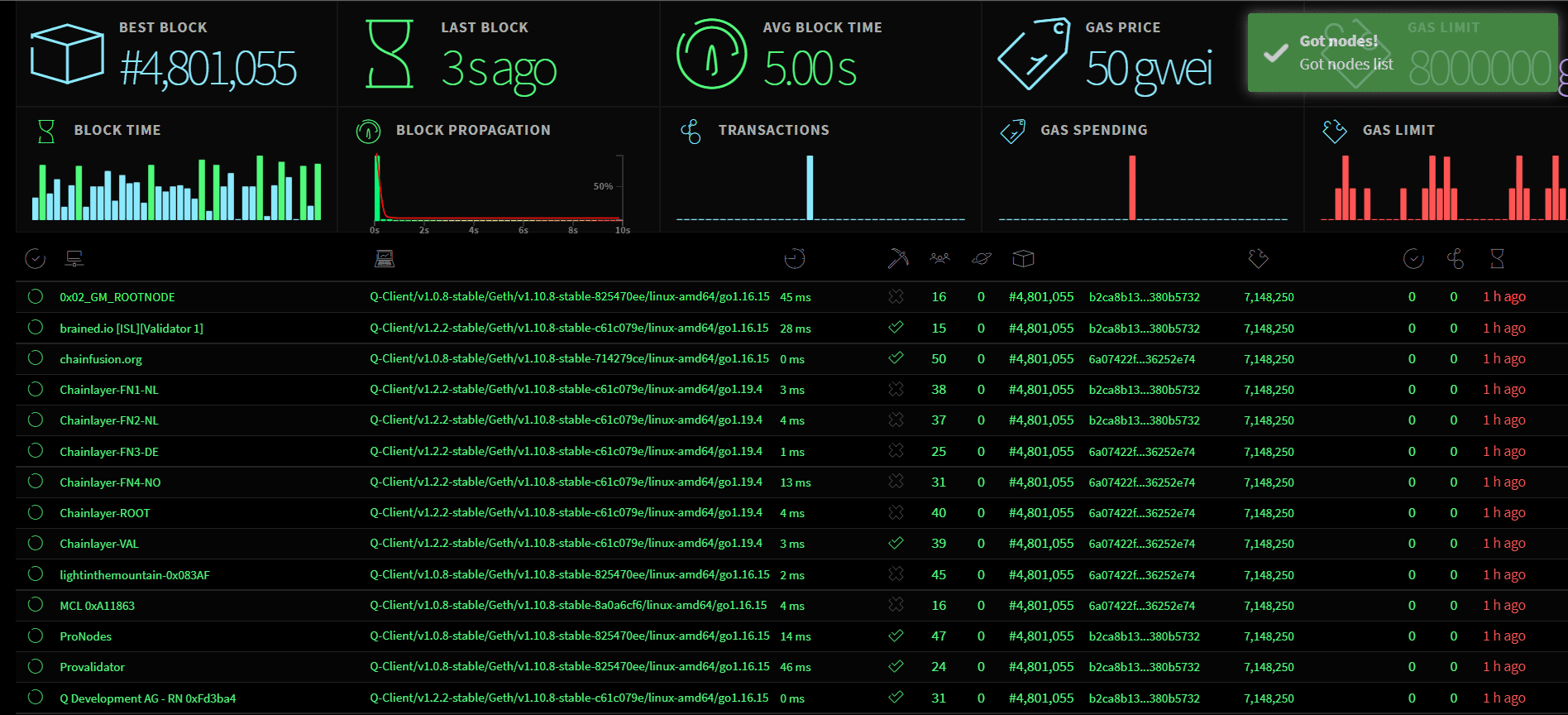
Task: Click the Best Block cube icon
Action: tap(67, 54)
